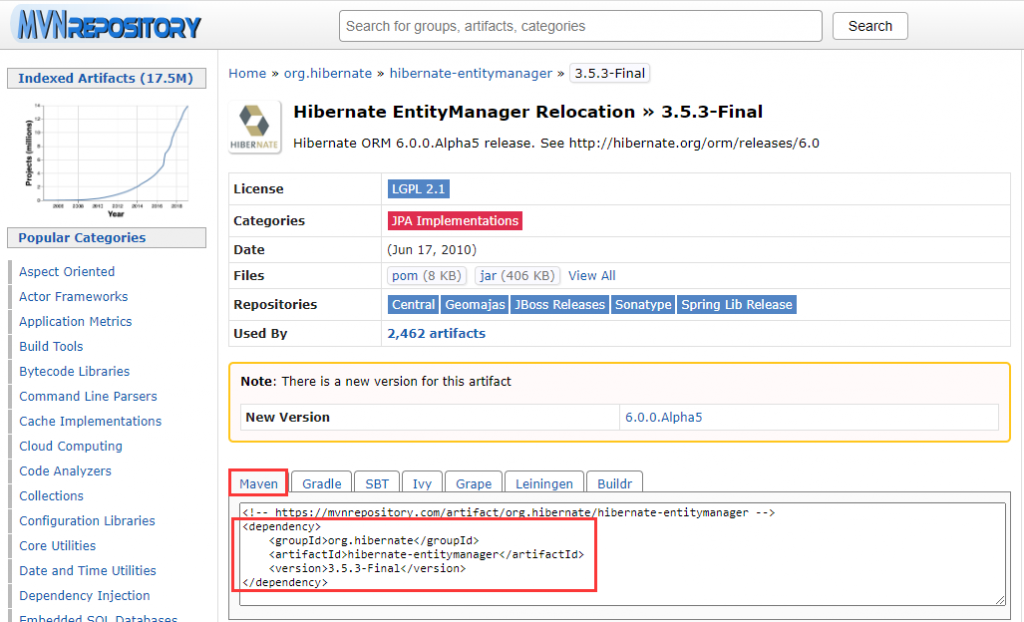
Task: Open the Central repository tag
Action: 413,304
